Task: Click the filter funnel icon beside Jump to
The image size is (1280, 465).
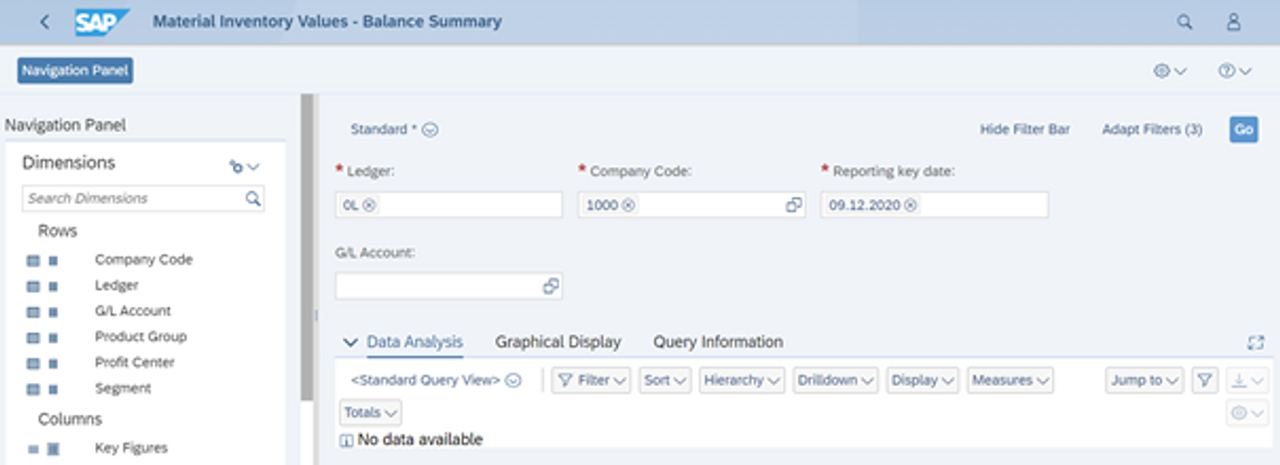Action: (x=1205, y=380)
